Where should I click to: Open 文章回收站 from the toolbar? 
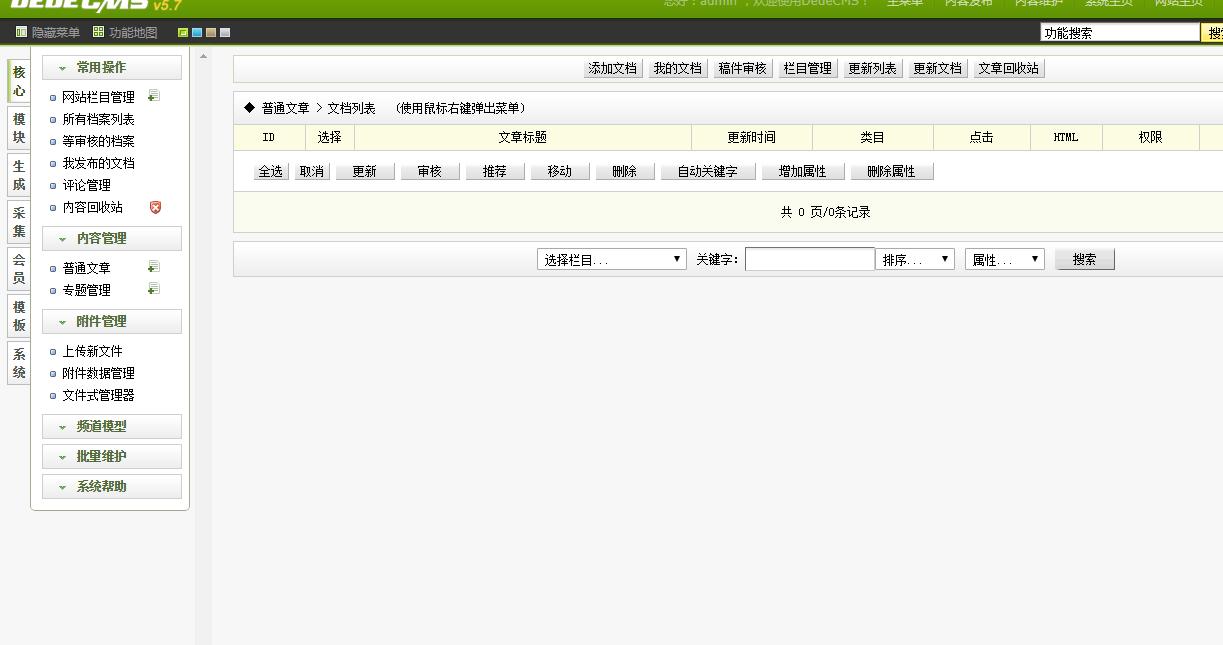(1009, 68)
